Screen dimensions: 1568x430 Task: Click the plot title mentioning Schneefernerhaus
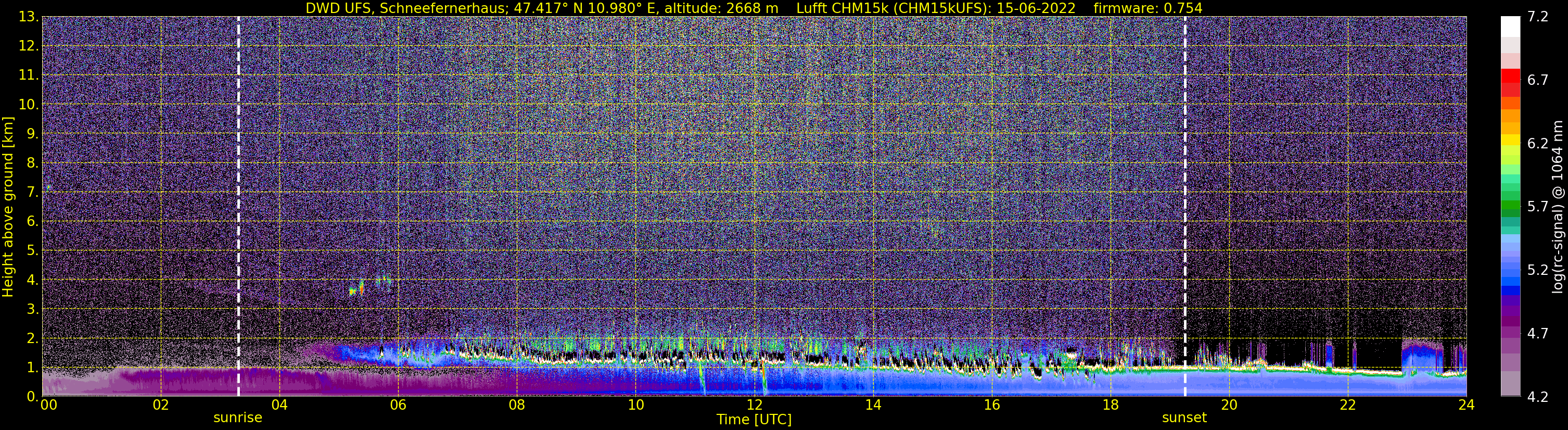pyautogui.click(x=754, y=8)
